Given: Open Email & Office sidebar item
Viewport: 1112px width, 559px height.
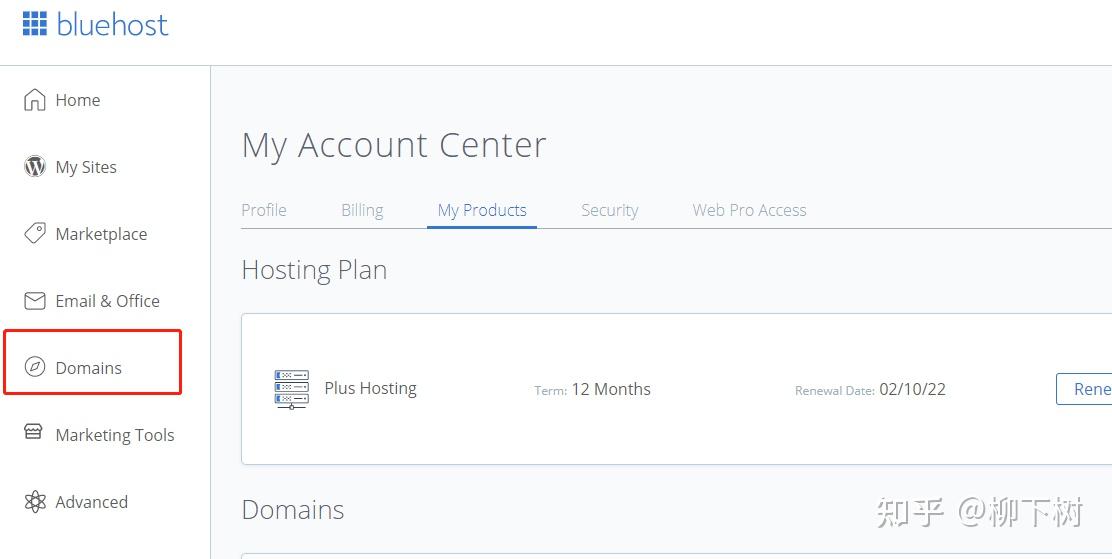Looking at the screenshot, I should point(107,301).
